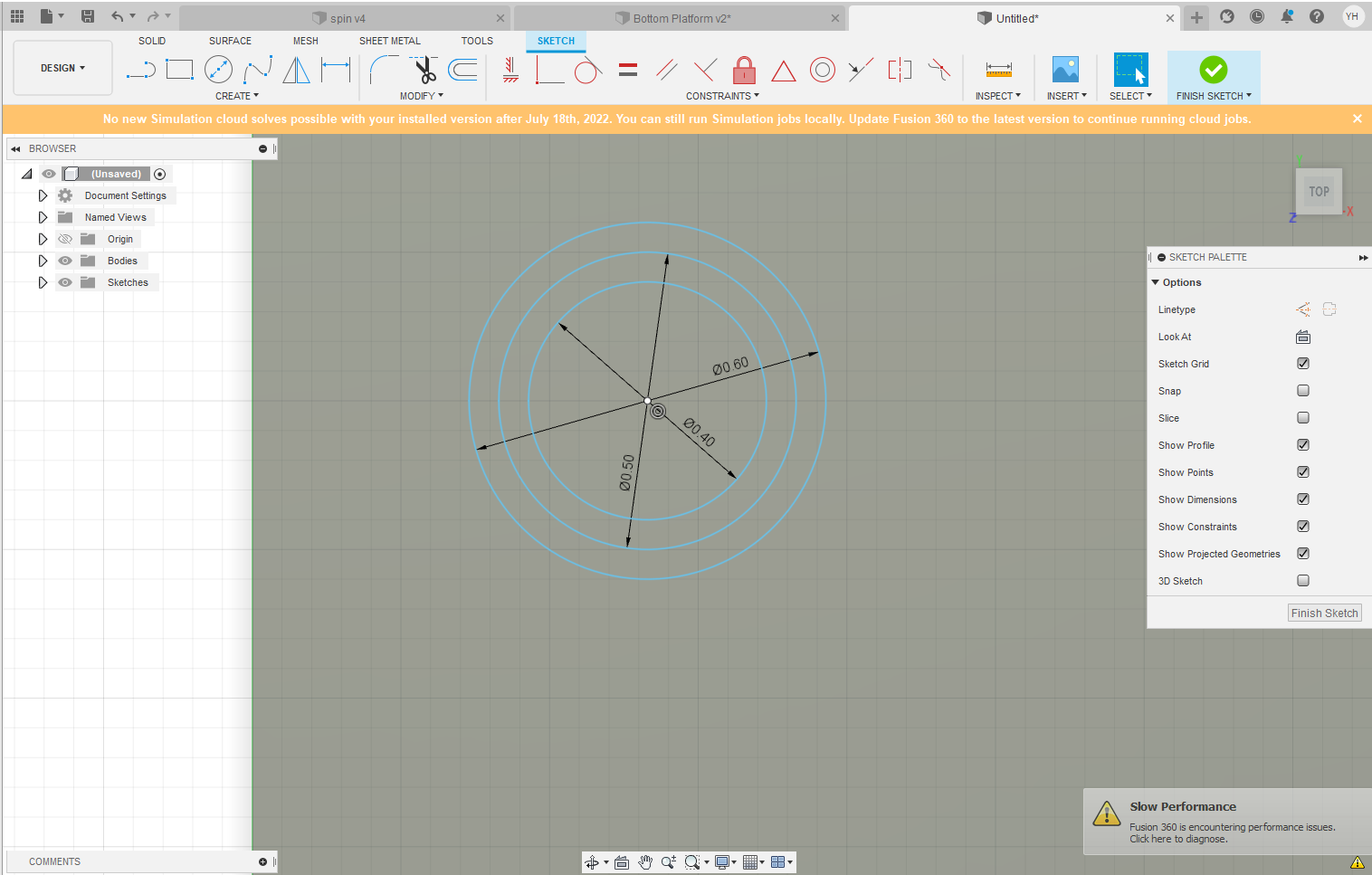Expand the Sketches folder in browser

(43, 282)
